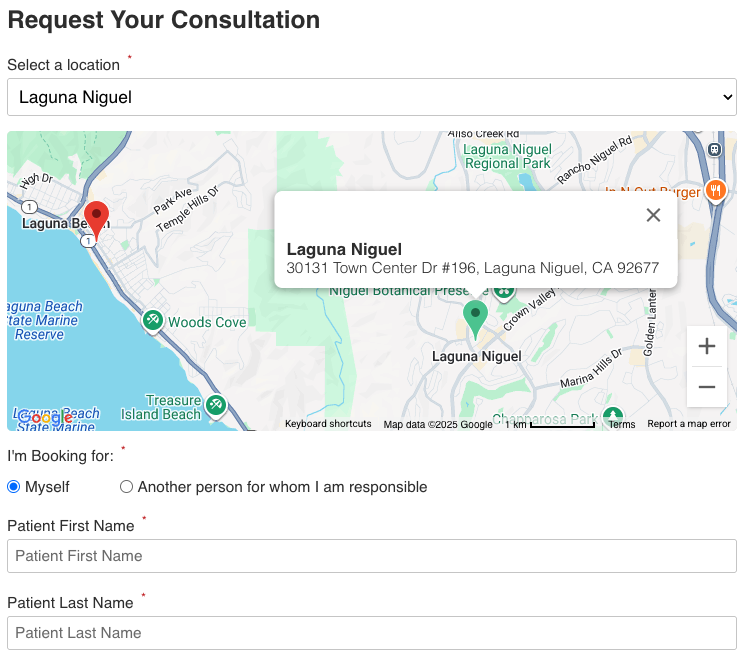Select the Myself radio option

(14, 487)
